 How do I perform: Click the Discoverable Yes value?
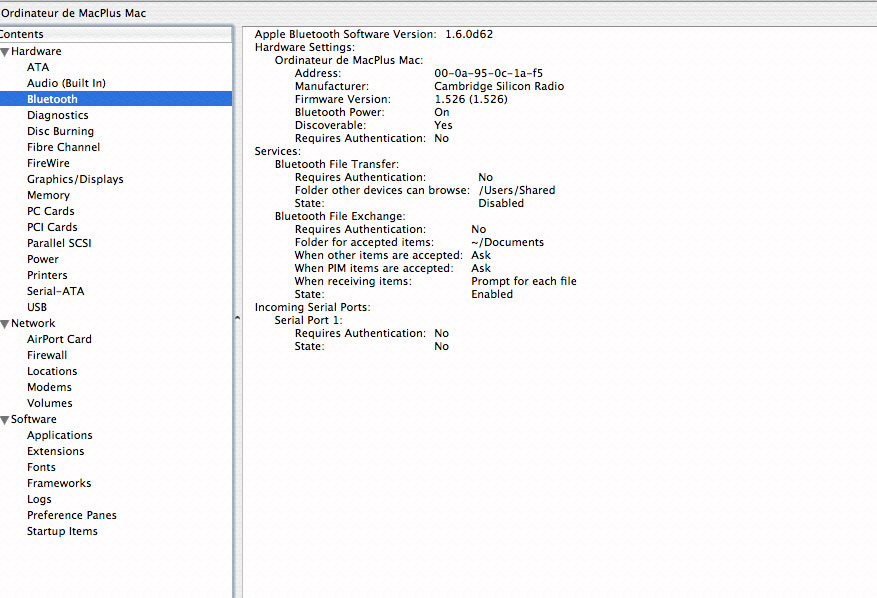[x=444, y=125]
